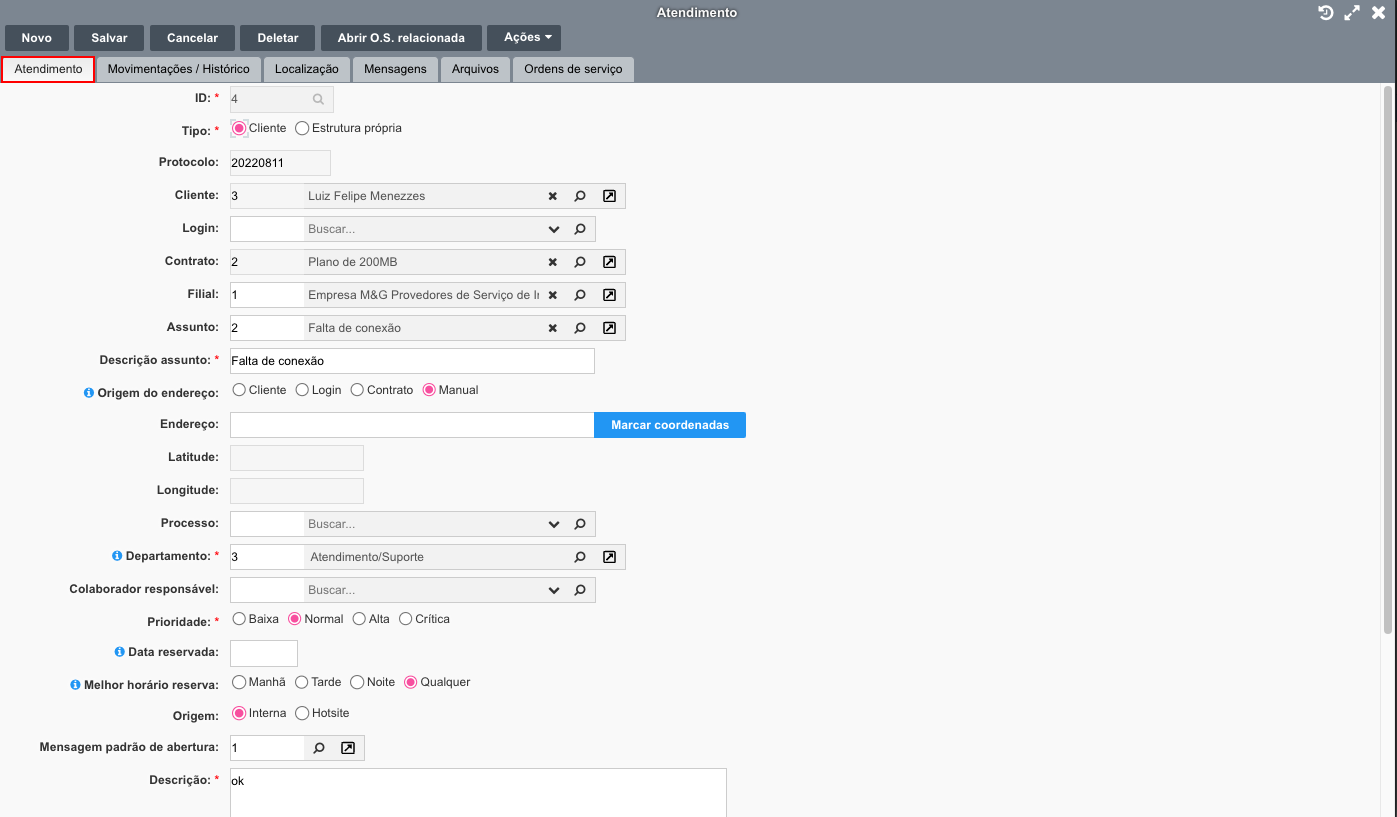Viewport: 1397px width, 817px height.
Task: Click the info icon beside Origem do endereço
Action: pyautogui.click(x=89, y=393)
